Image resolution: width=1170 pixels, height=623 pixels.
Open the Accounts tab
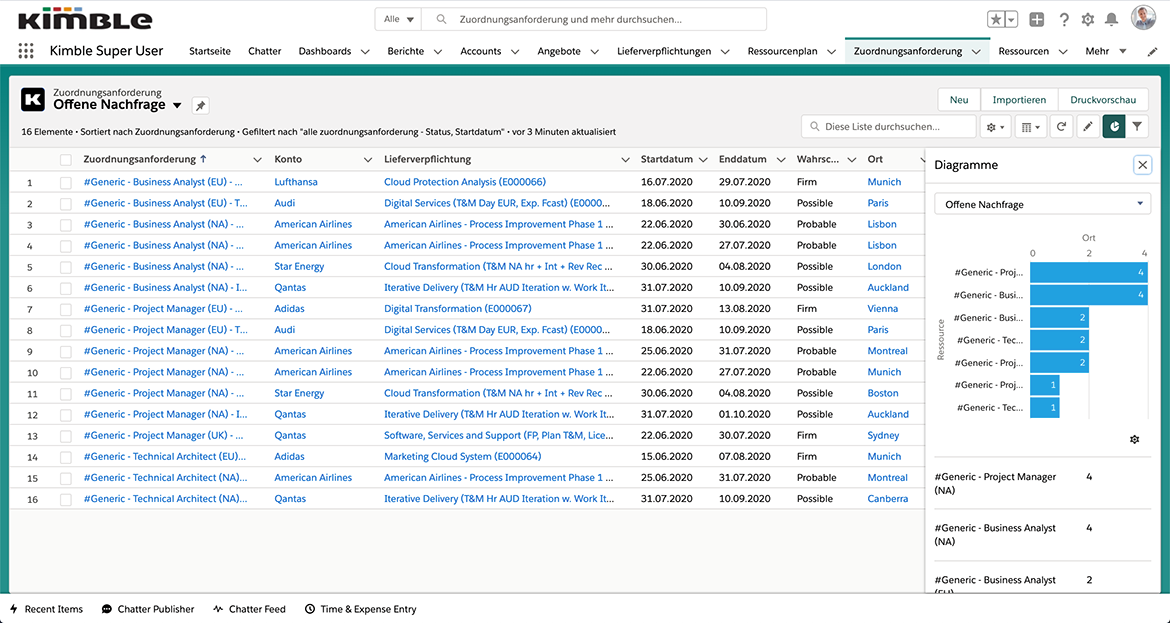[x=481, y=51]
